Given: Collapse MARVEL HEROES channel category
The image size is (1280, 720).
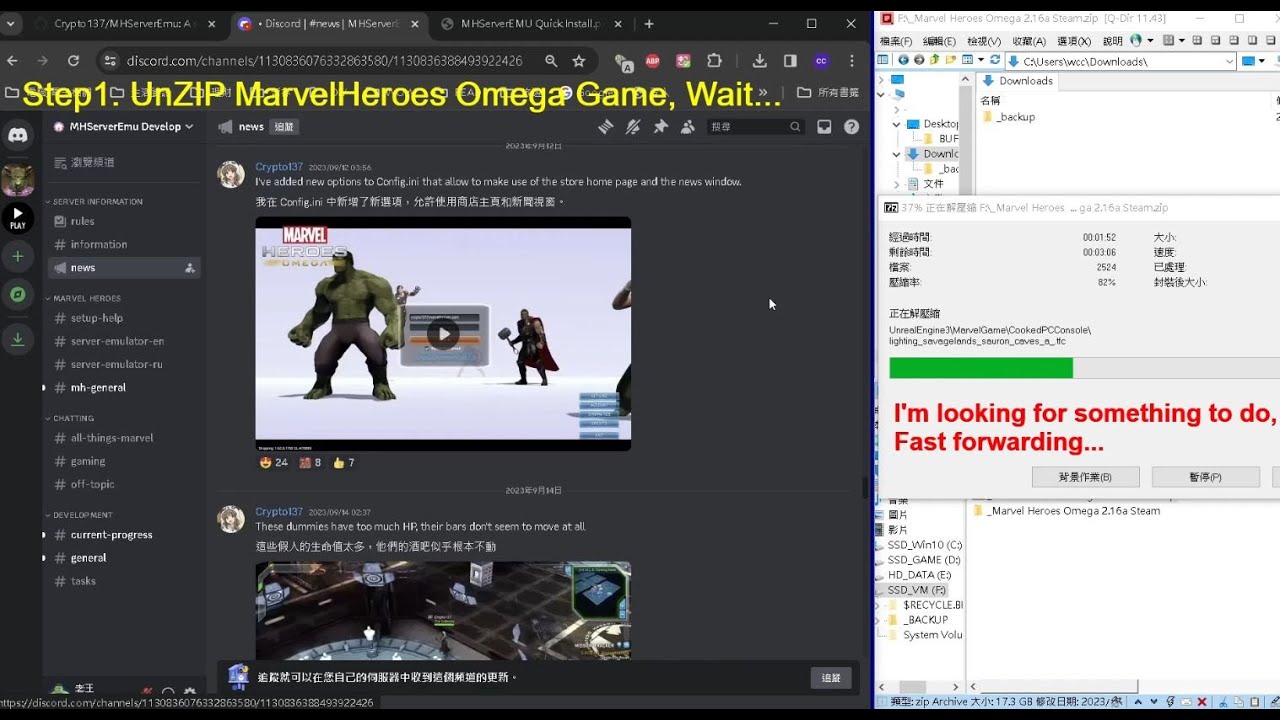Looking at the screenshot, I should point(84,298).
